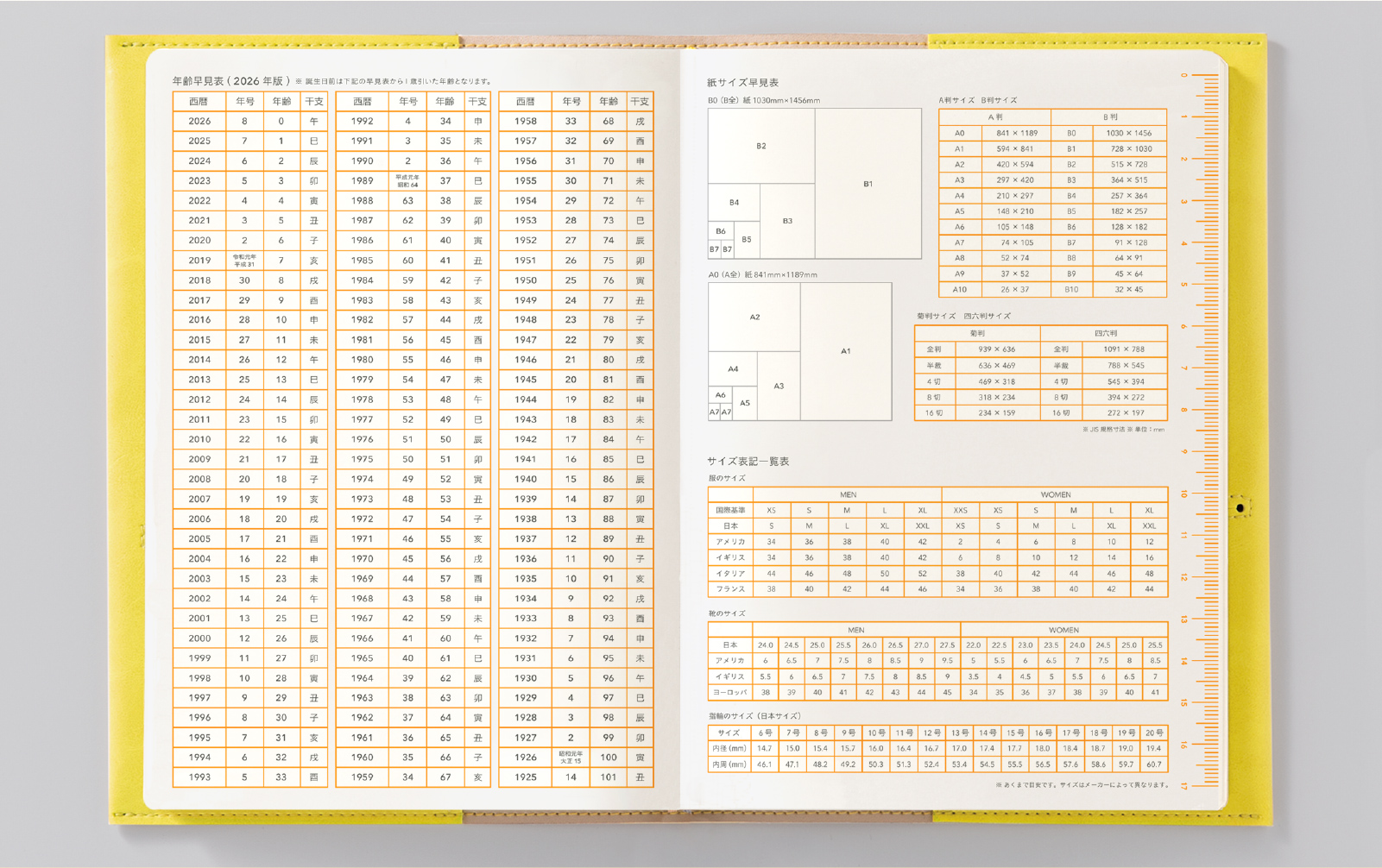
Task: Click the snap button hole on cover edge
Action: (1240, 508)
